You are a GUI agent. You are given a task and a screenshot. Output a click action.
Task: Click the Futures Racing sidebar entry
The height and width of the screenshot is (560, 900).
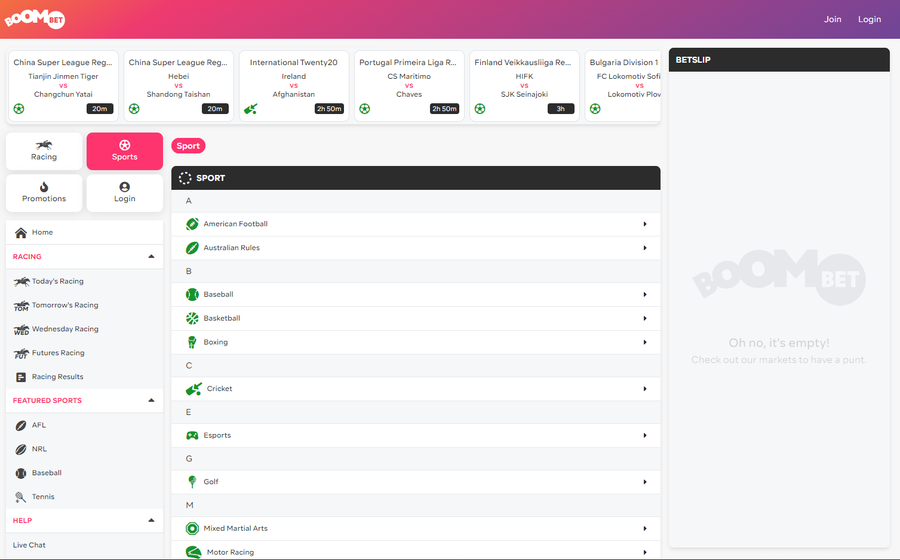84,353
